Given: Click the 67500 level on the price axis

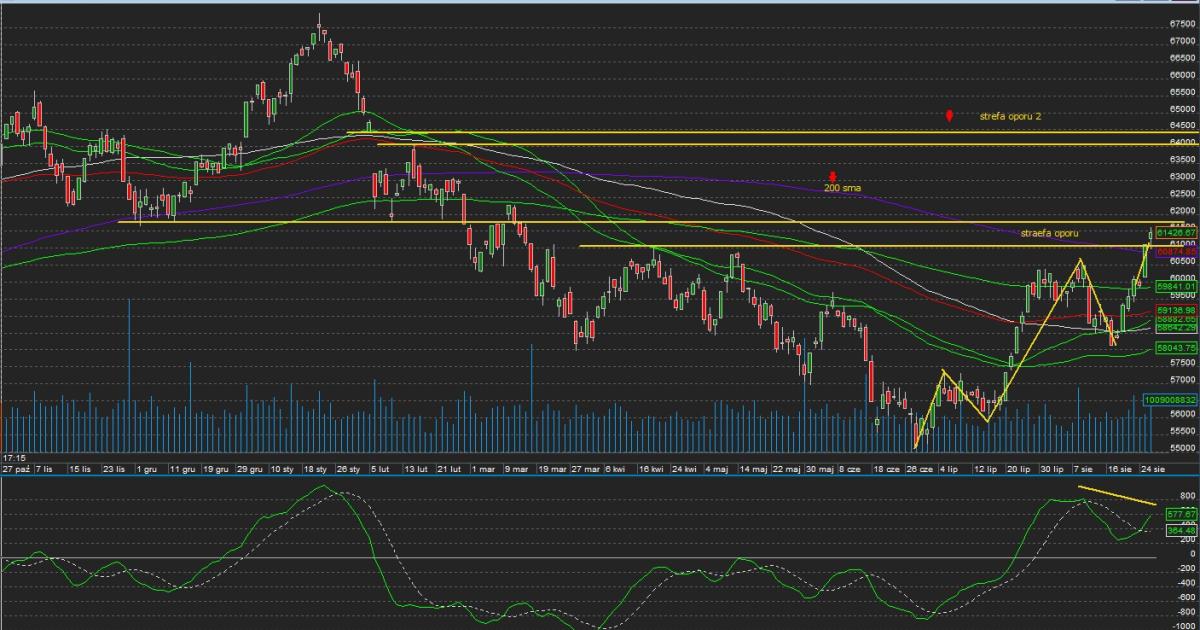Looking at the screenshot, I should click(1183, 22).
